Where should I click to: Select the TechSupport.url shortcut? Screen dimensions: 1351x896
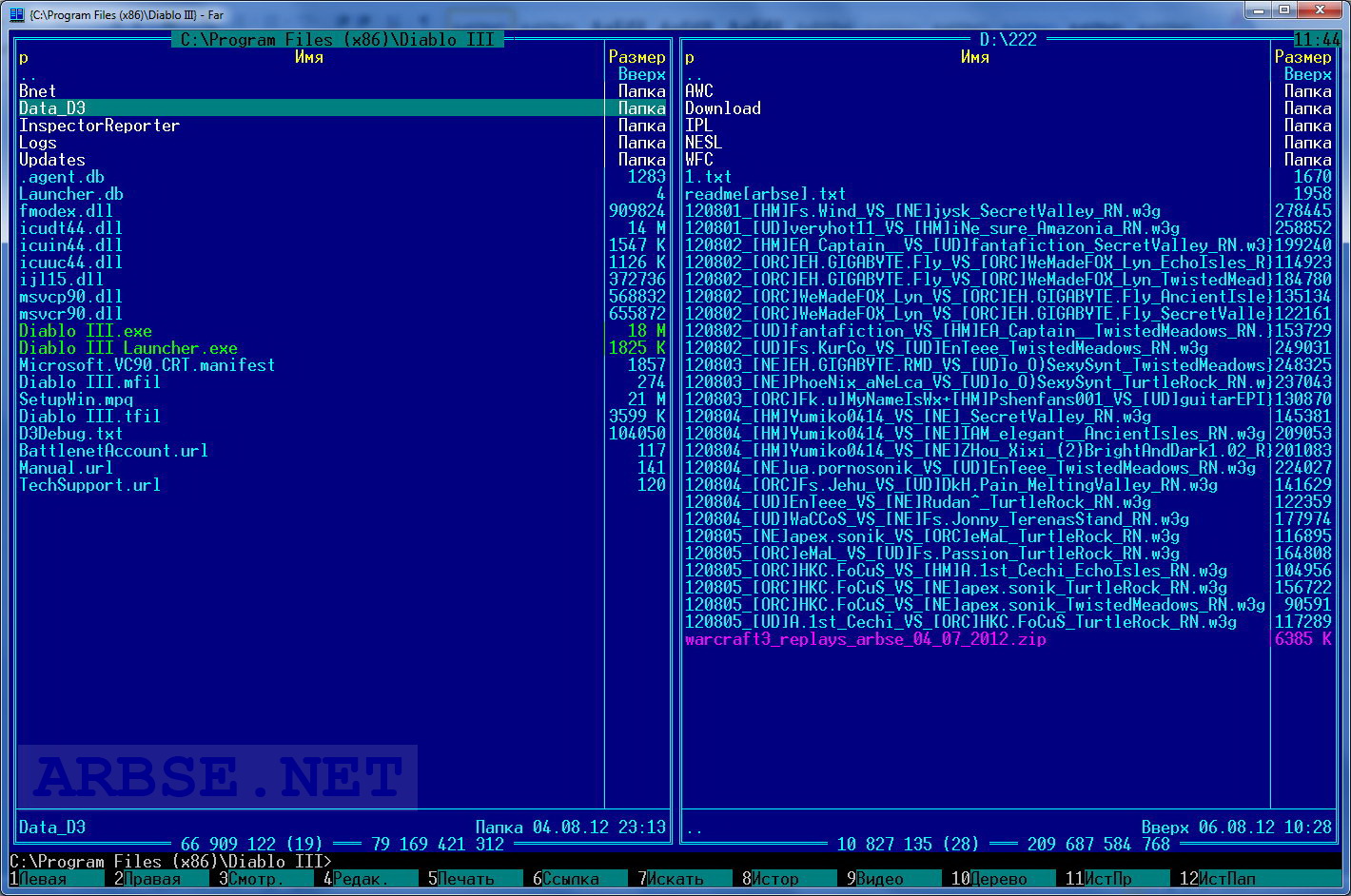tap(90, 485)
